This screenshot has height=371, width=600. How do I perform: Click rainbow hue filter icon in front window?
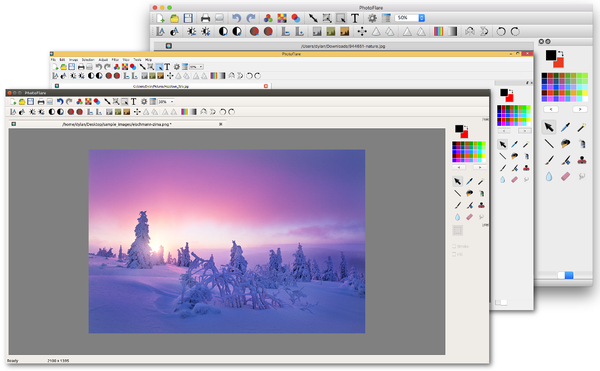184,112
